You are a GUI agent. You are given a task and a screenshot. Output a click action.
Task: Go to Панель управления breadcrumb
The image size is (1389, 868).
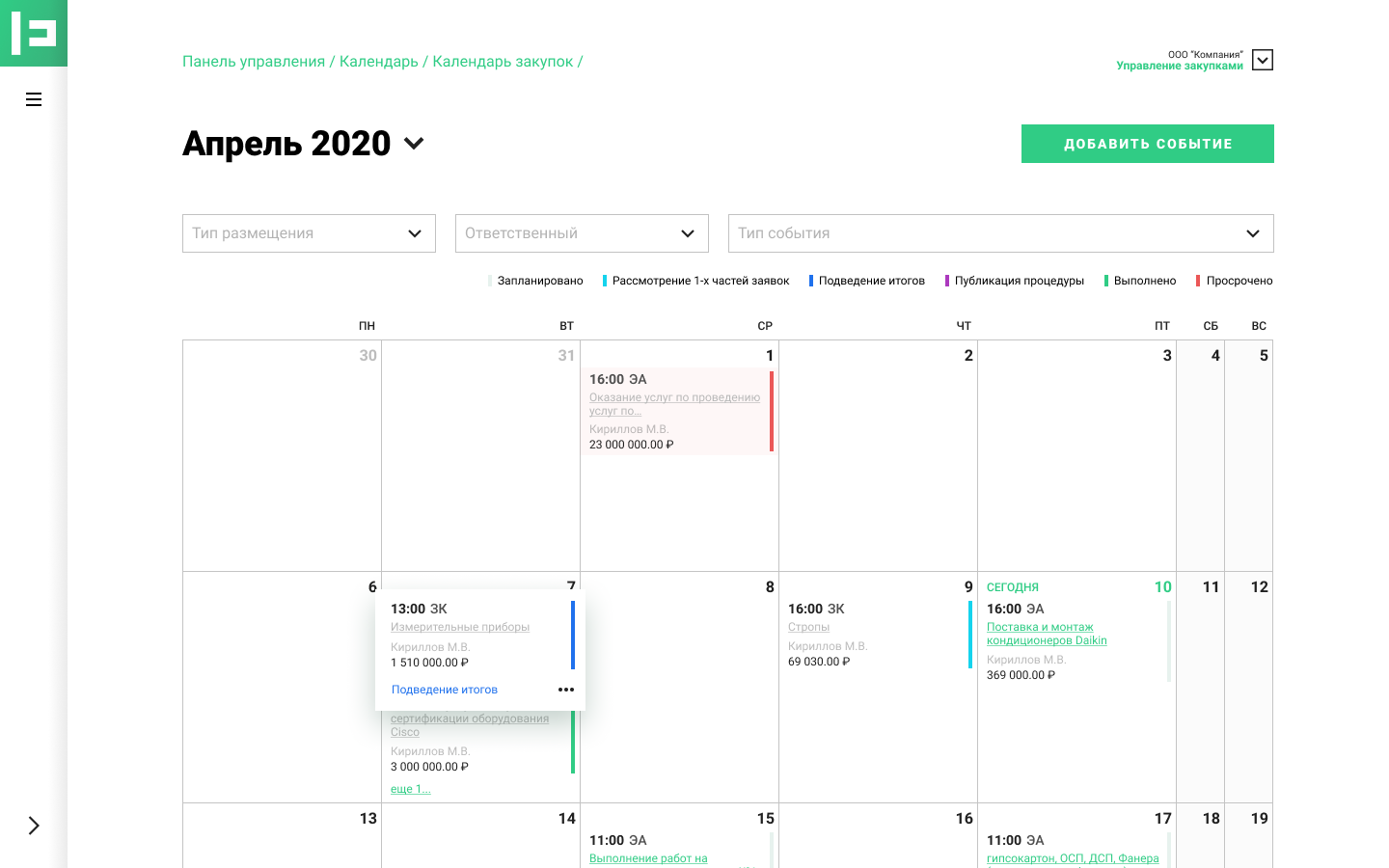pyautogui.click(x=254, y=62)
